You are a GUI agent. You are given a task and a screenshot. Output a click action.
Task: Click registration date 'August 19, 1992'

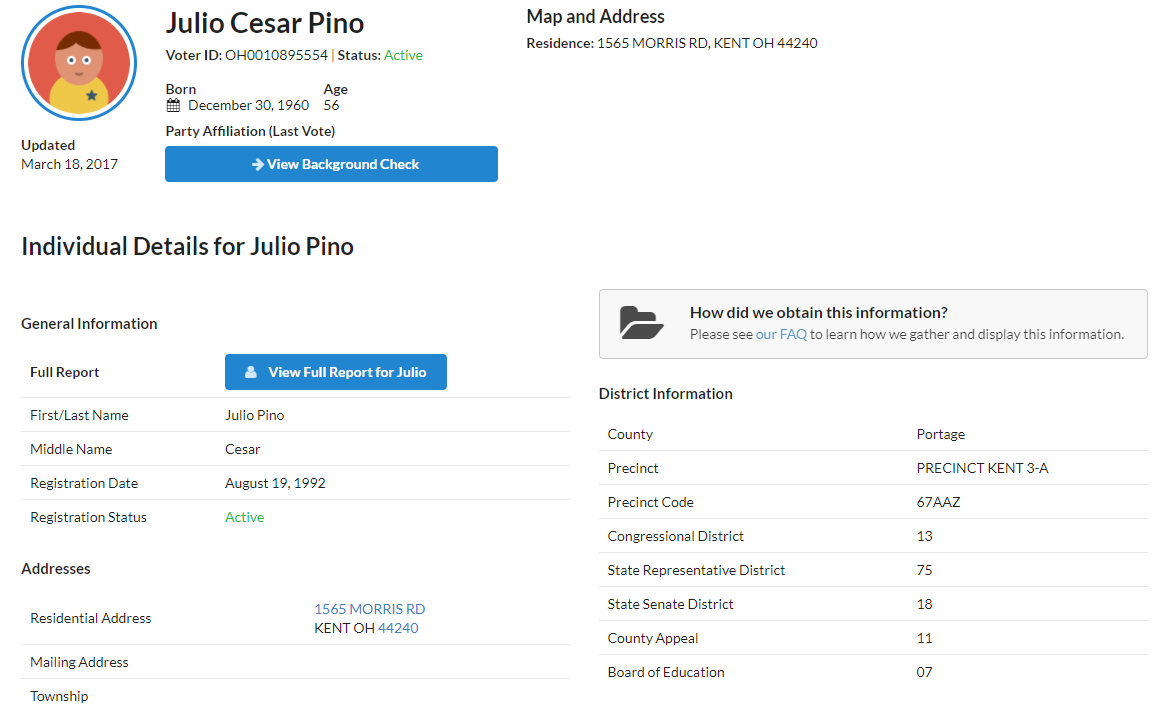[x=275, y=483]
